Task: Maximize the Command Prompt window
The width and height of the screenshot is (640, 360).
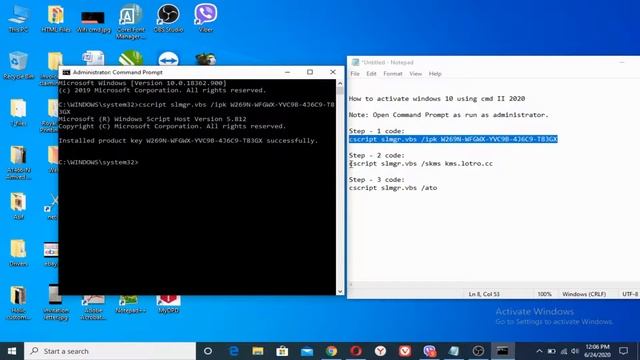Action: [x=310, y=72]
